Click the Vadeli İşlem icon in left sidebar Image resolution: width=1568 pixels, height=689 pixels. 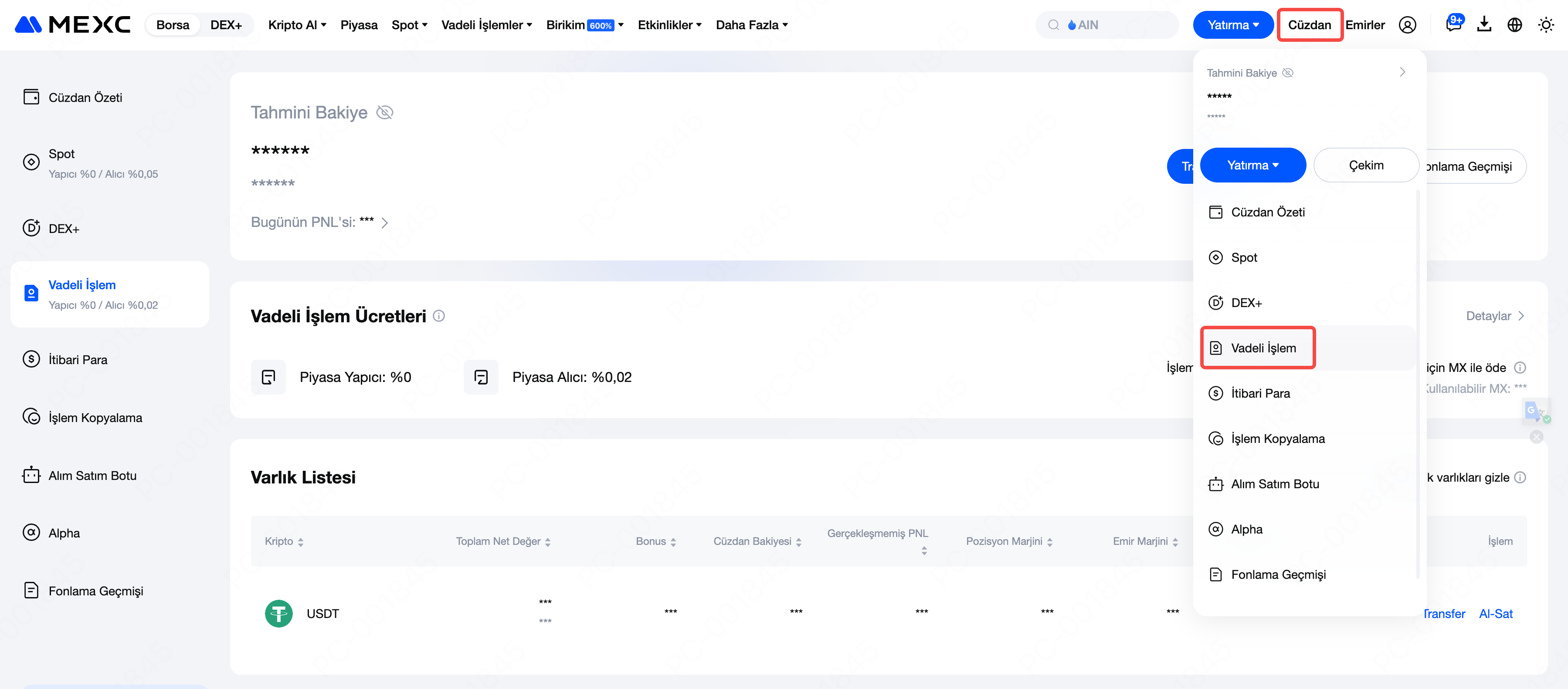point(31,293)
